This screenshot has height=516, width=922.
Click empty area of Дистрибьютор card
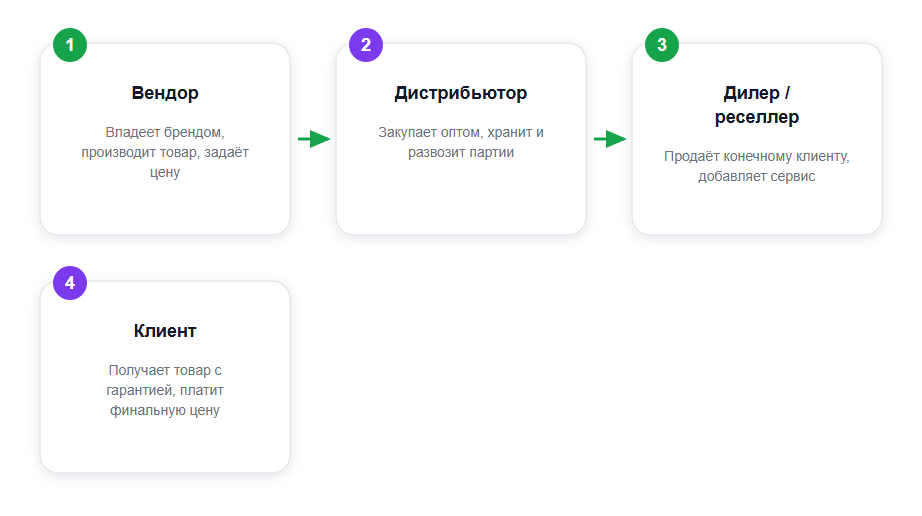460,197
